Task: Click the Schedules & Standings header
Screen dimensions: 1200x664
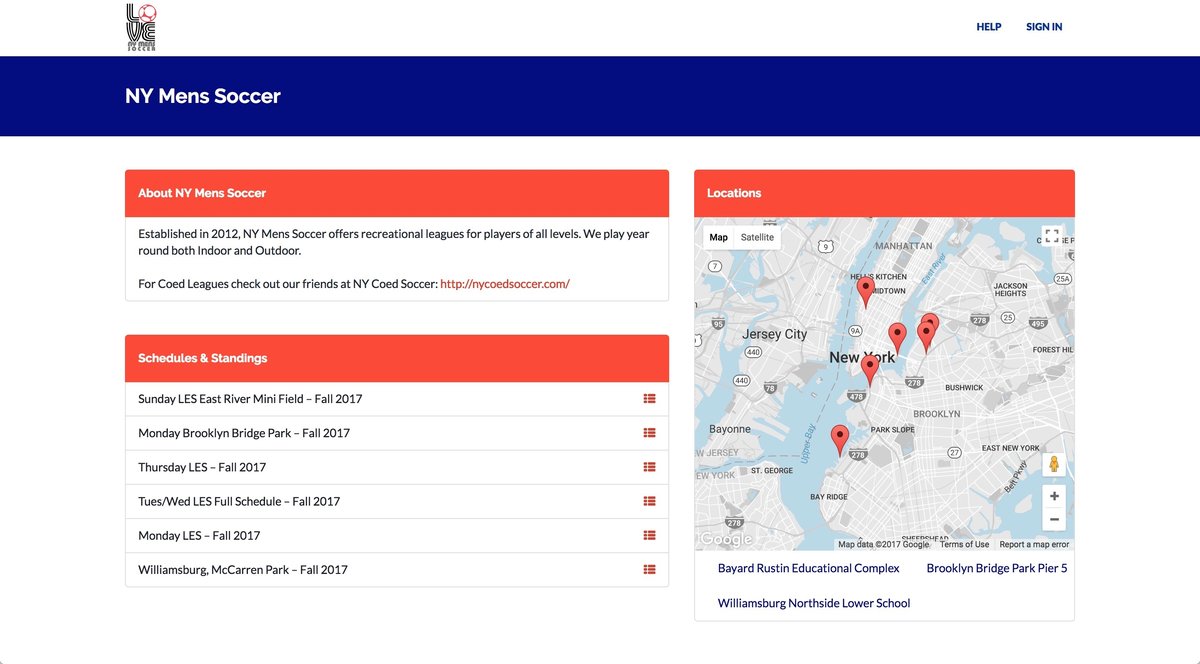Action: (397, 358)
